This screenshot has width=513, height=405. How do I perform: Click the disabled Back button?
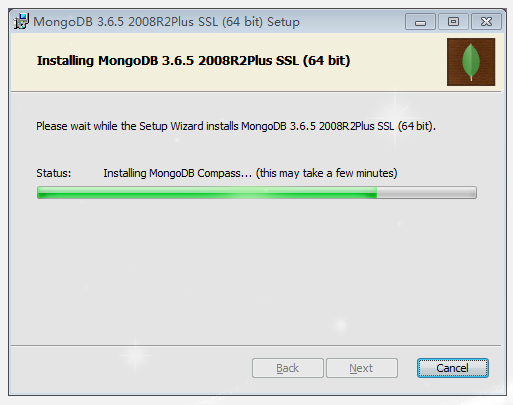(288, 368)
